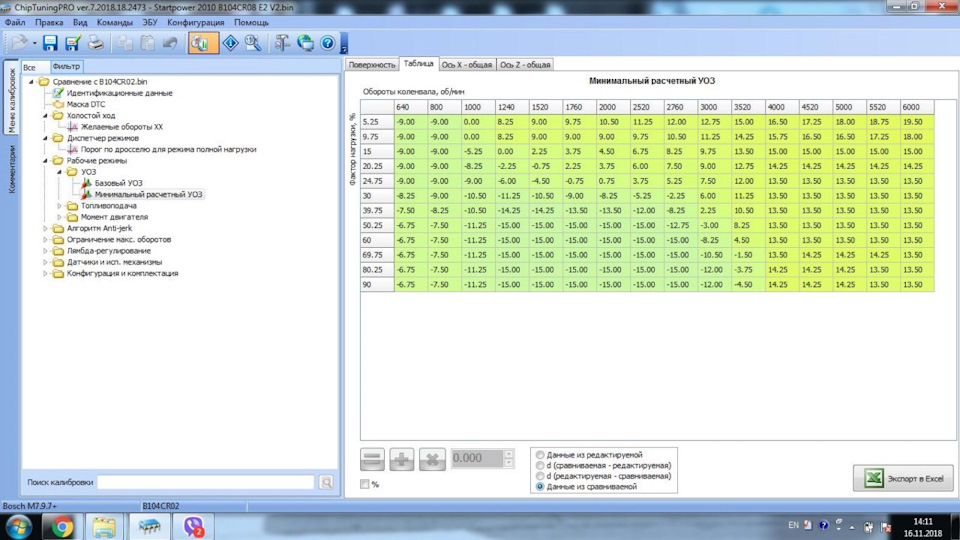Select the table cell with value 19.50

click(917, 122)
